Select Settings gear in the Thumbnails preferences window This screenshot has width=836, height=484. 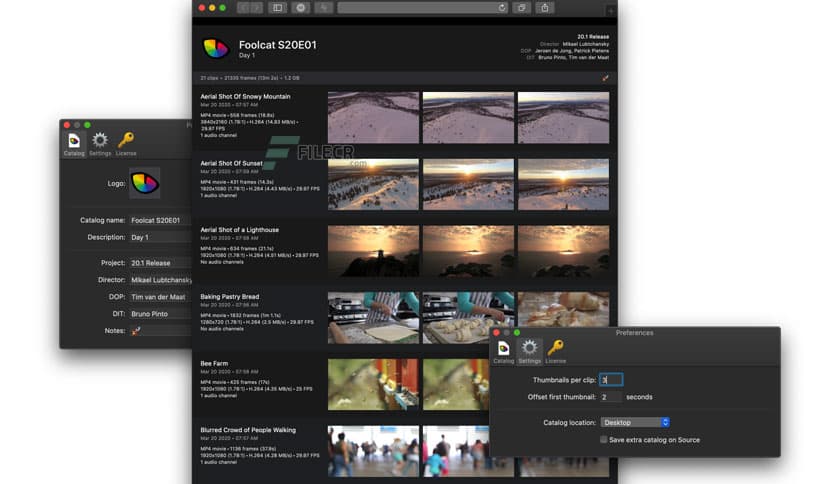(x=529, y=352)
